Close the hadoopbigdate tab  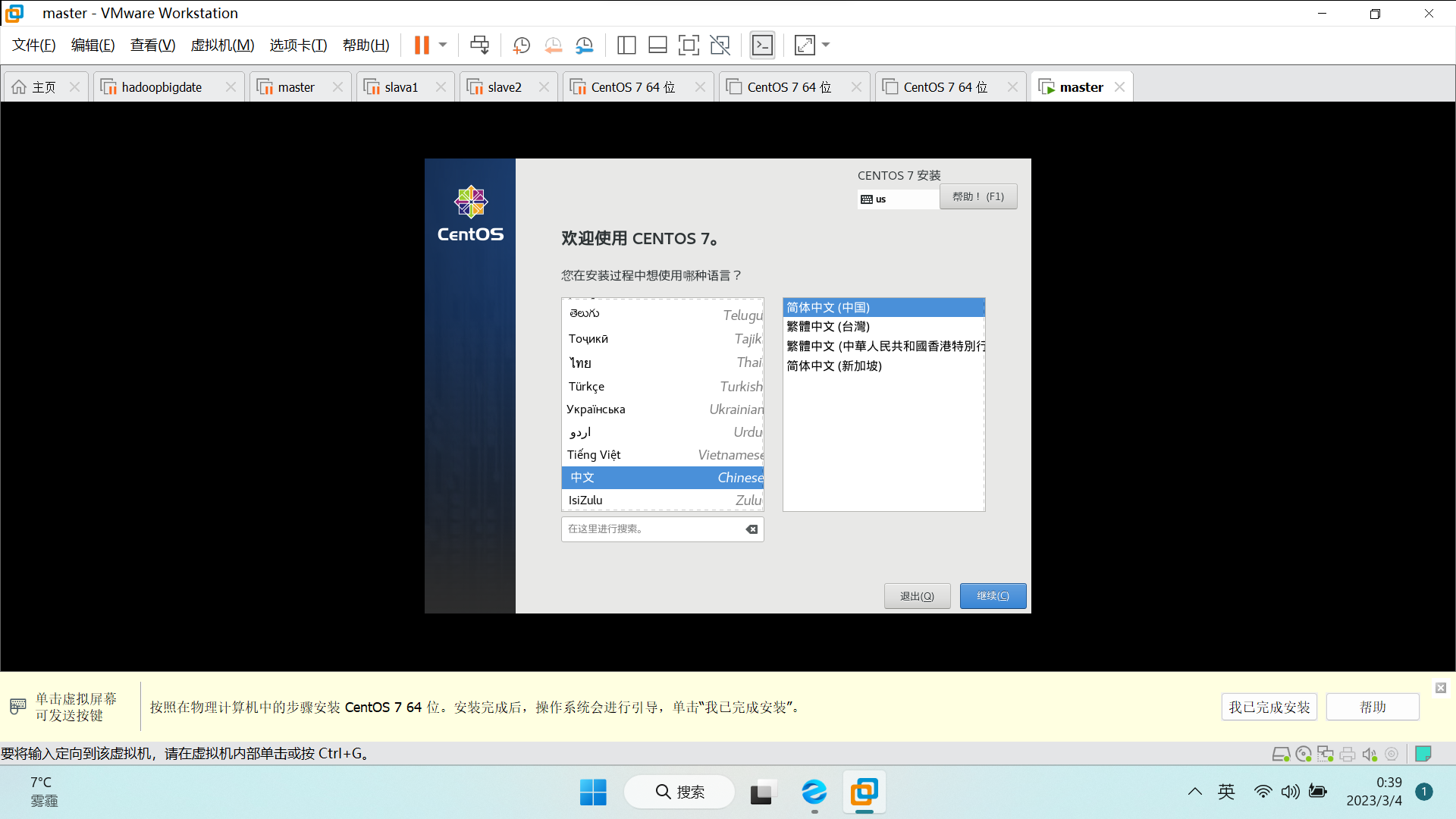[231, 87]
